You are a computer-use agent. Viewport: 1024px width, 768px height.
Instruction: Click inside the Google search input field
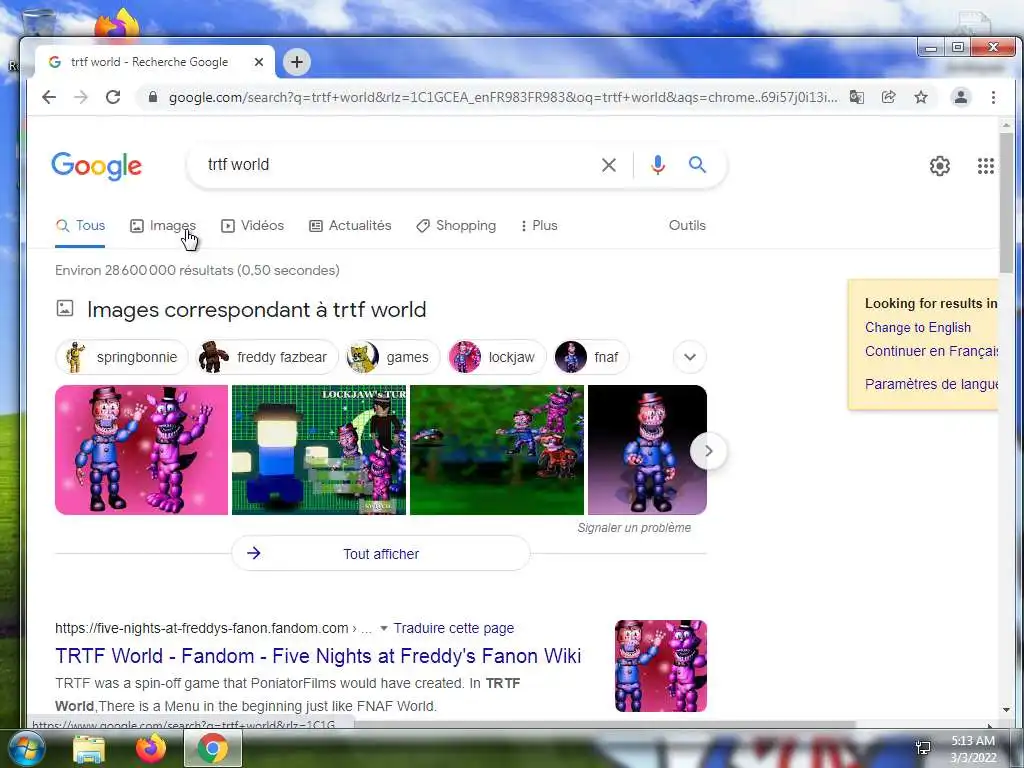(x=398, y=165)
